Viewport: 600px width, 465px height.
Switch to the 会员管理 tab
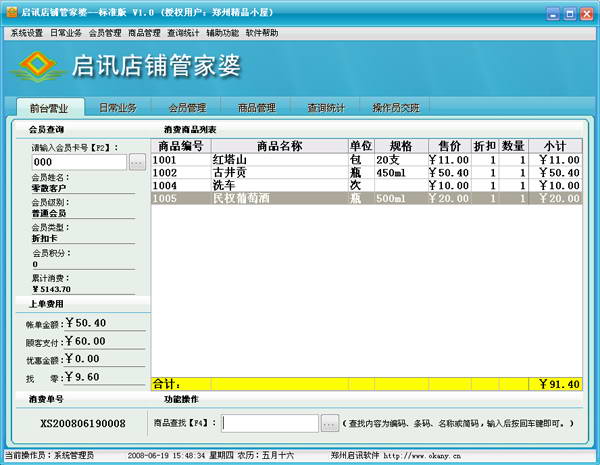point(187,108)
